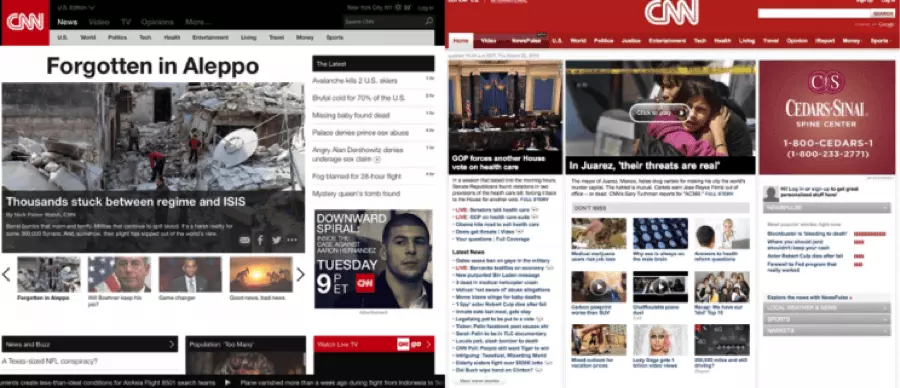Image resolution: width=900 pixels, height=388 pixels.
Task: Open 'A Texas-sized NFL conspiracy?' link
Action: coord(49,361)
